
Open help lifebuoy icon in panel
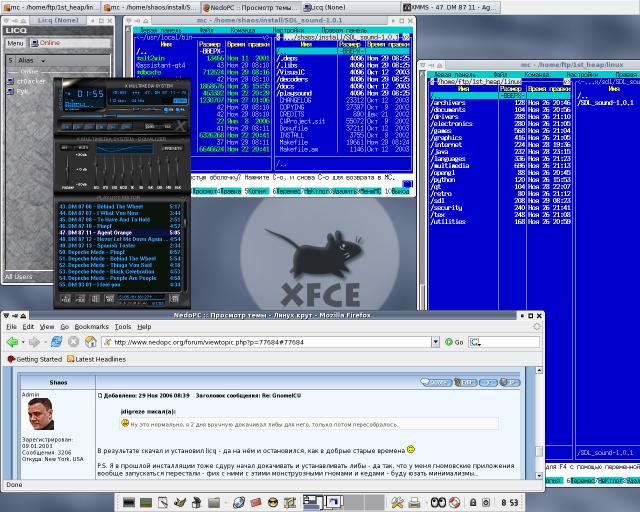454,502
